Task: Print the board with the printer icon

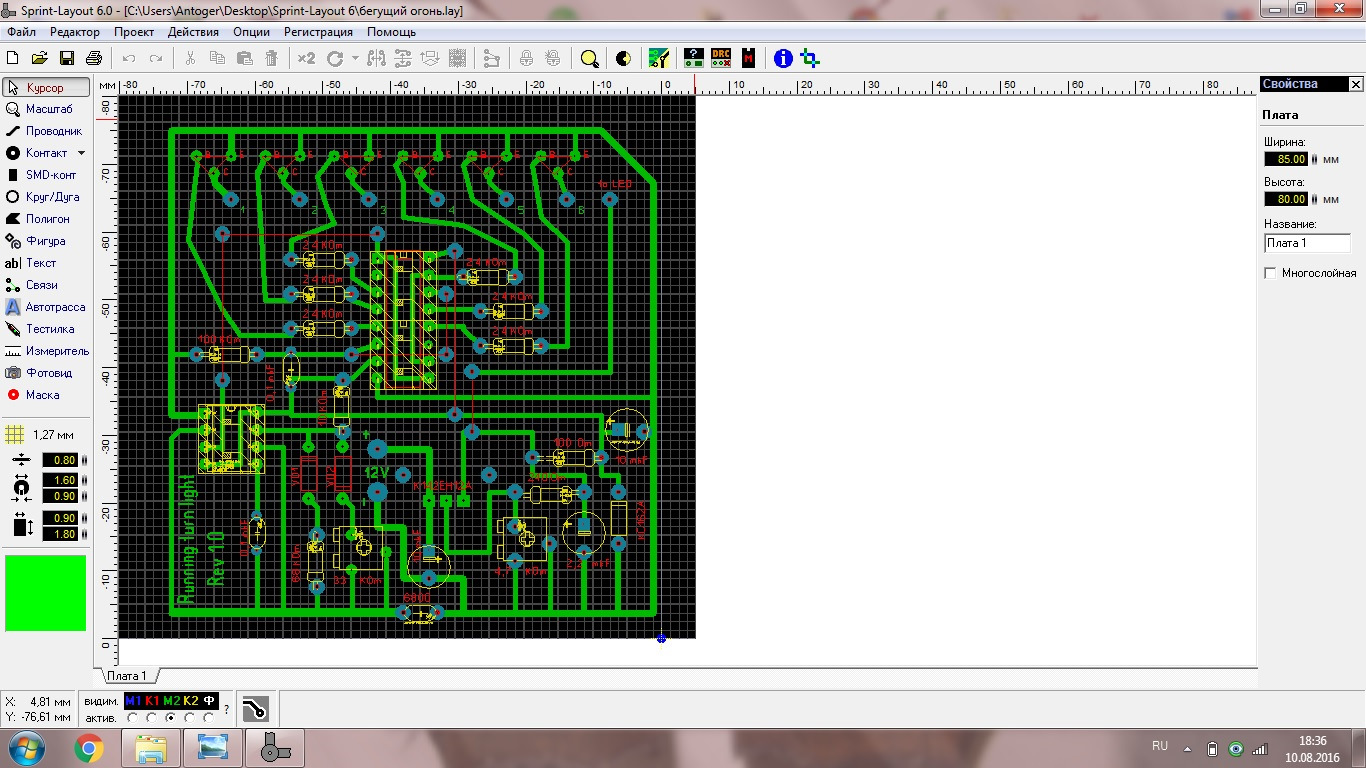Action: [93, 58]
